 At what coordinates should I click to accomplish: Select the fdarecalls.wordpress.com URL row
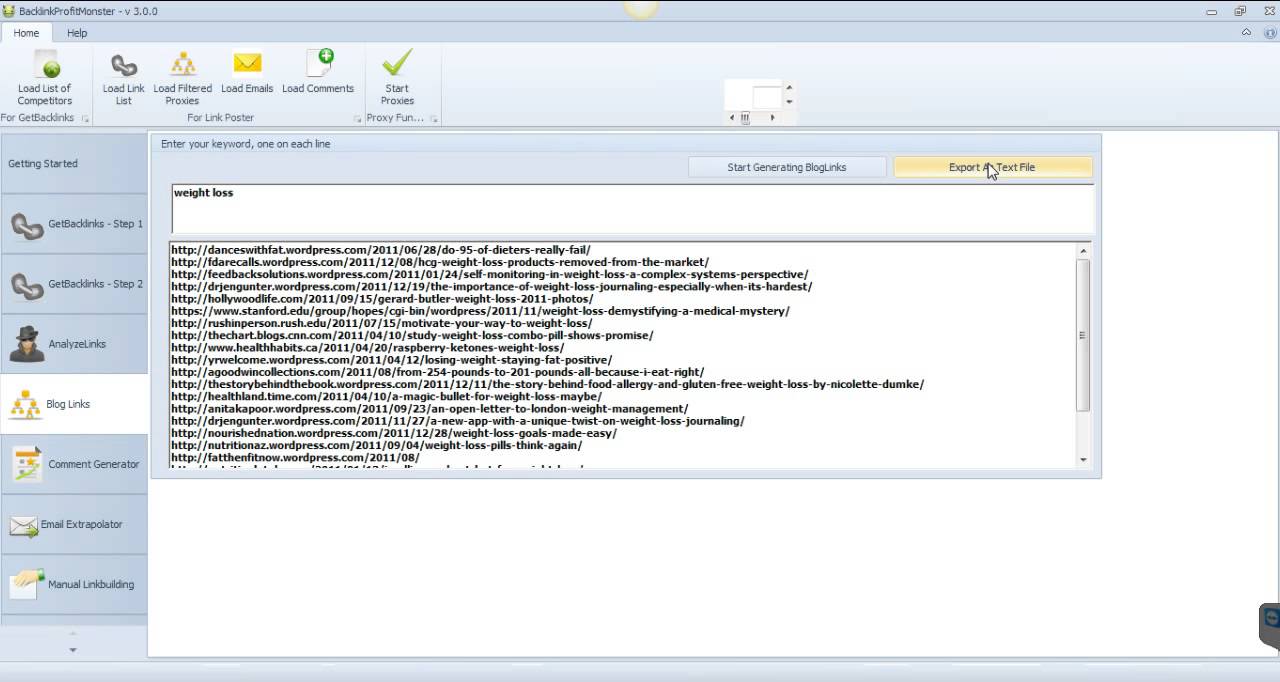[x=439, y=262]
